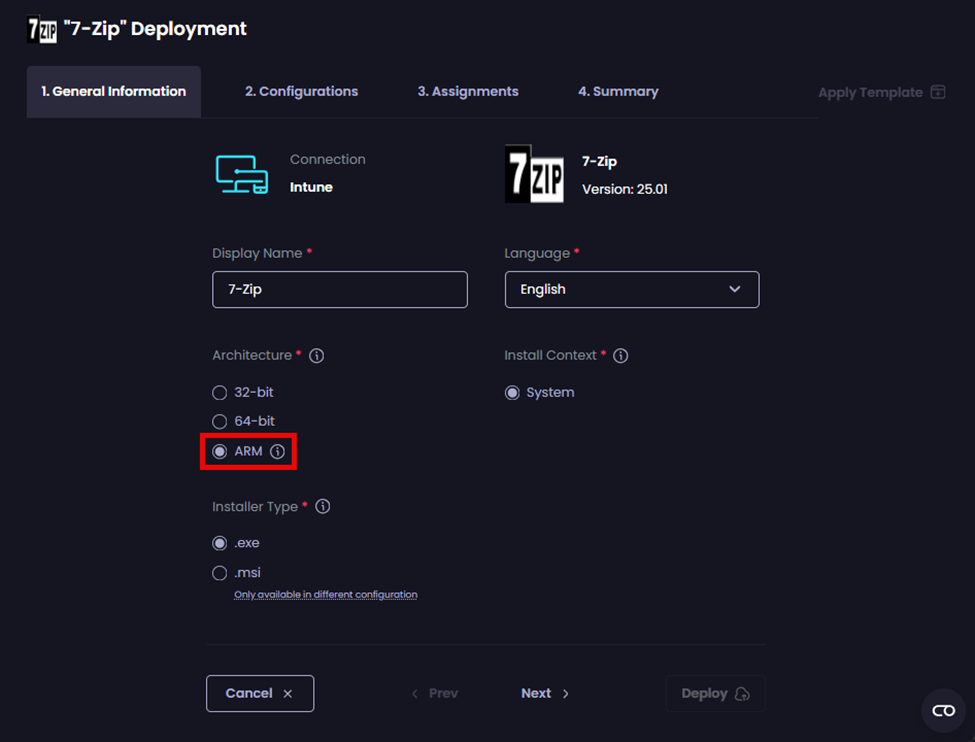Switch to the Assignments tab
The image size is (975, 742).
point(467,91)
